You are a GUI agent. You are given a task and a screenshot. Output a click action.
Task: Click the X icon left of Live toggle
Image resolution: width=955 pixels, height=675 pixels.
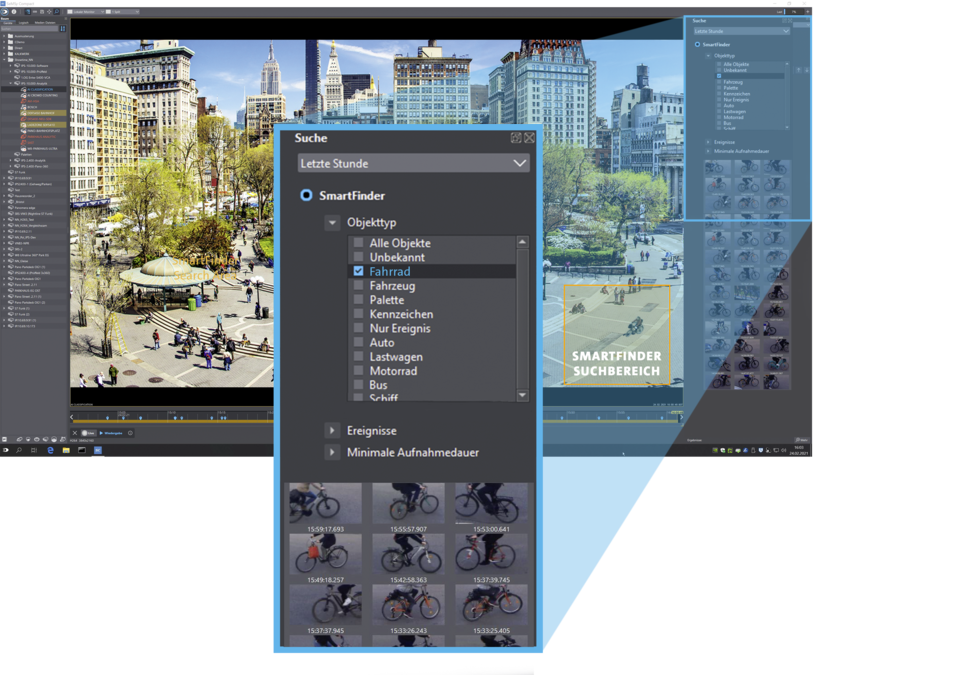coord(75,433)
